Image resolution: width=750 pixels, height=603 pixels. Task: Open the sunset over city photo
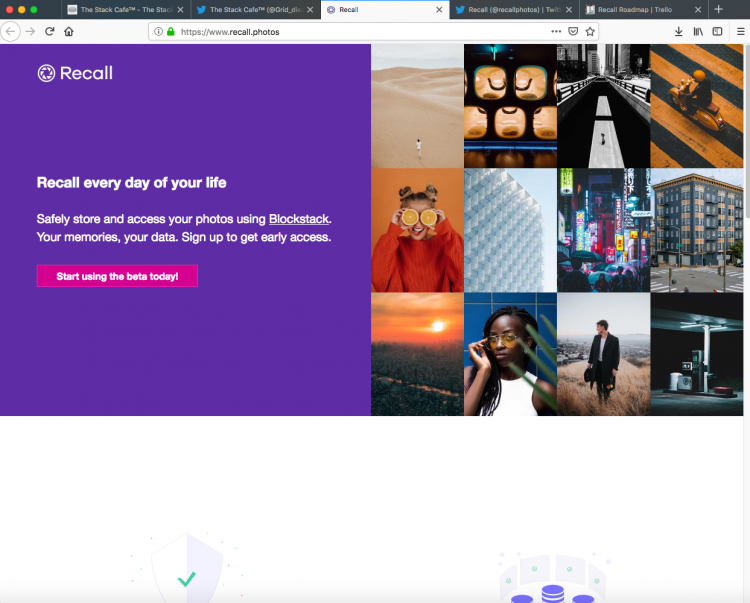click(x=417, y=354)
